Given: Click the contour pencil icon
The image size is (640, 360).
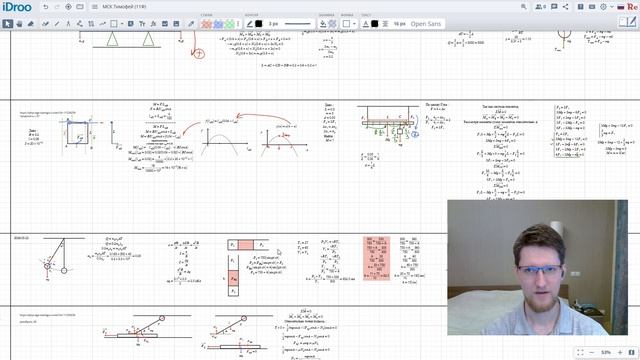Looking at the screenshot, I should tap(250, 24).
